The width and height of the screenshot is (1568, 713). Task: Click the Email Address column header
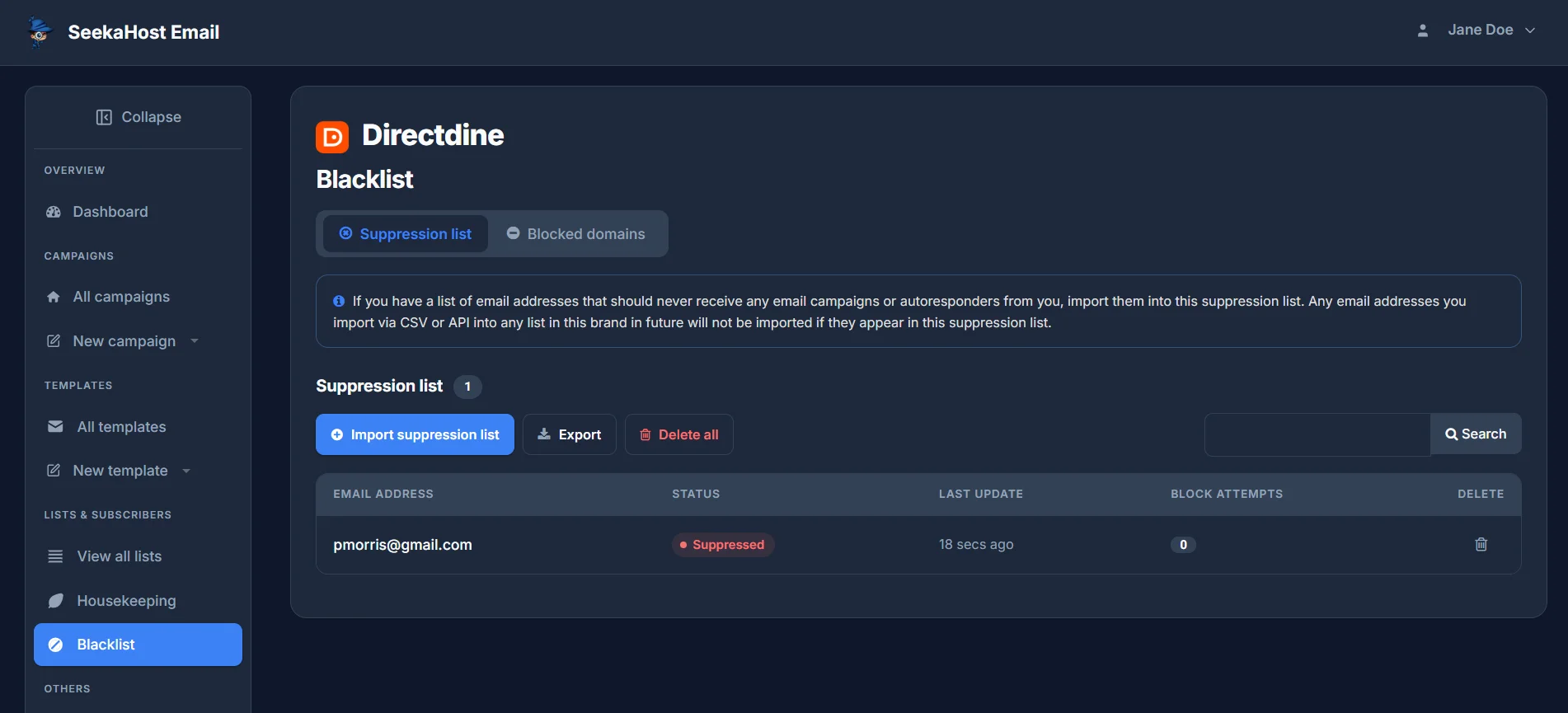(x=383, y=494)
